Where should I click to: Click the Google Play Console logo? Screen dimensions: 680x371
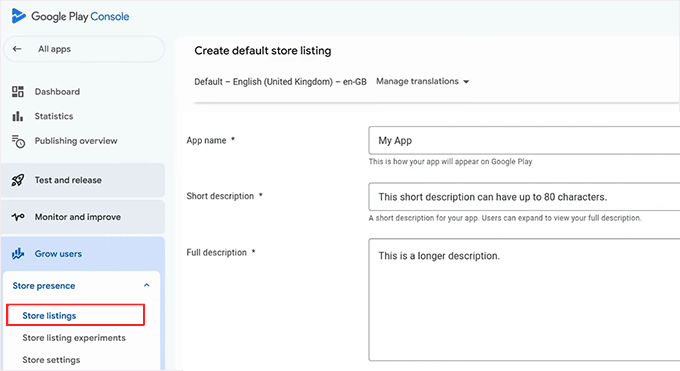coord(19,16)
